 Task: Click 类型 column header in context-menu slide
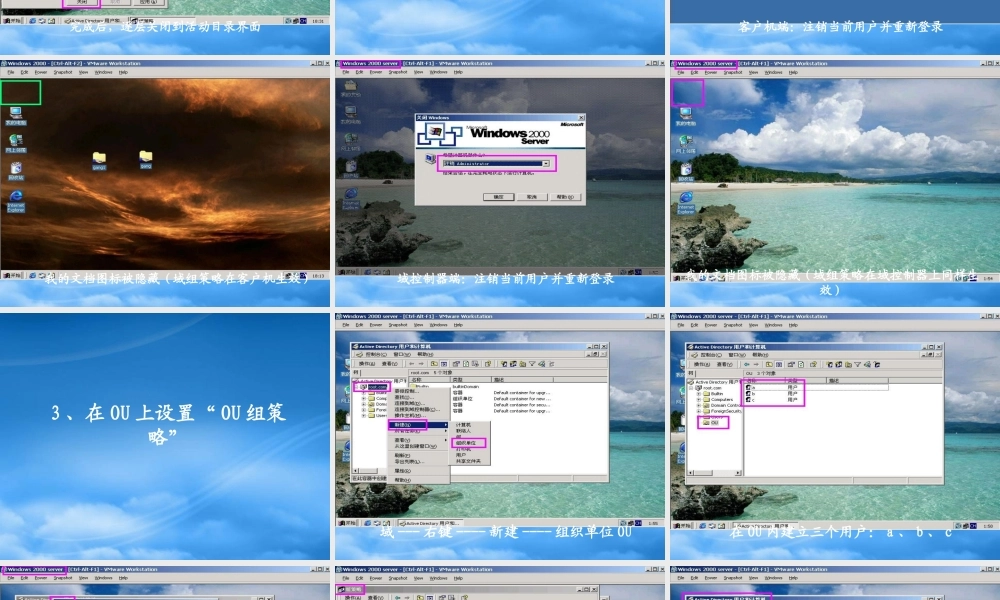point(471,380)
